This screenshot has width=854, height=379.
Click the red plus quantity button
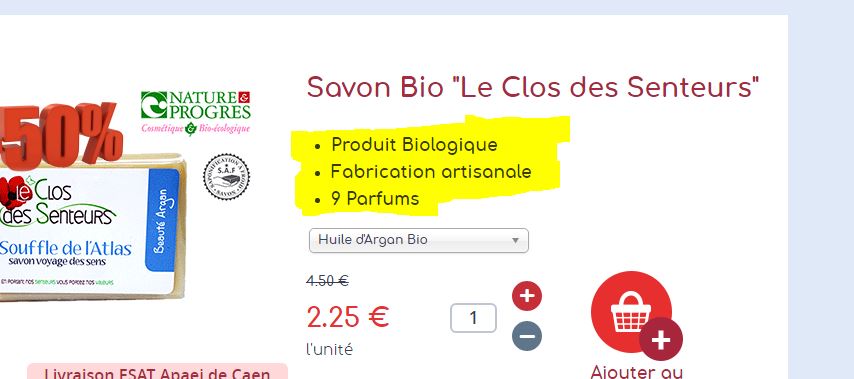[527, 296]
